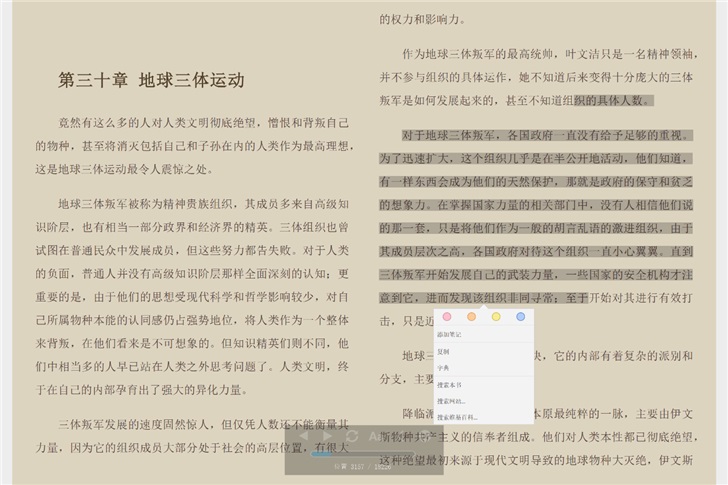
Task: Click the sync refresh icon
Action: tap(352, 436)
